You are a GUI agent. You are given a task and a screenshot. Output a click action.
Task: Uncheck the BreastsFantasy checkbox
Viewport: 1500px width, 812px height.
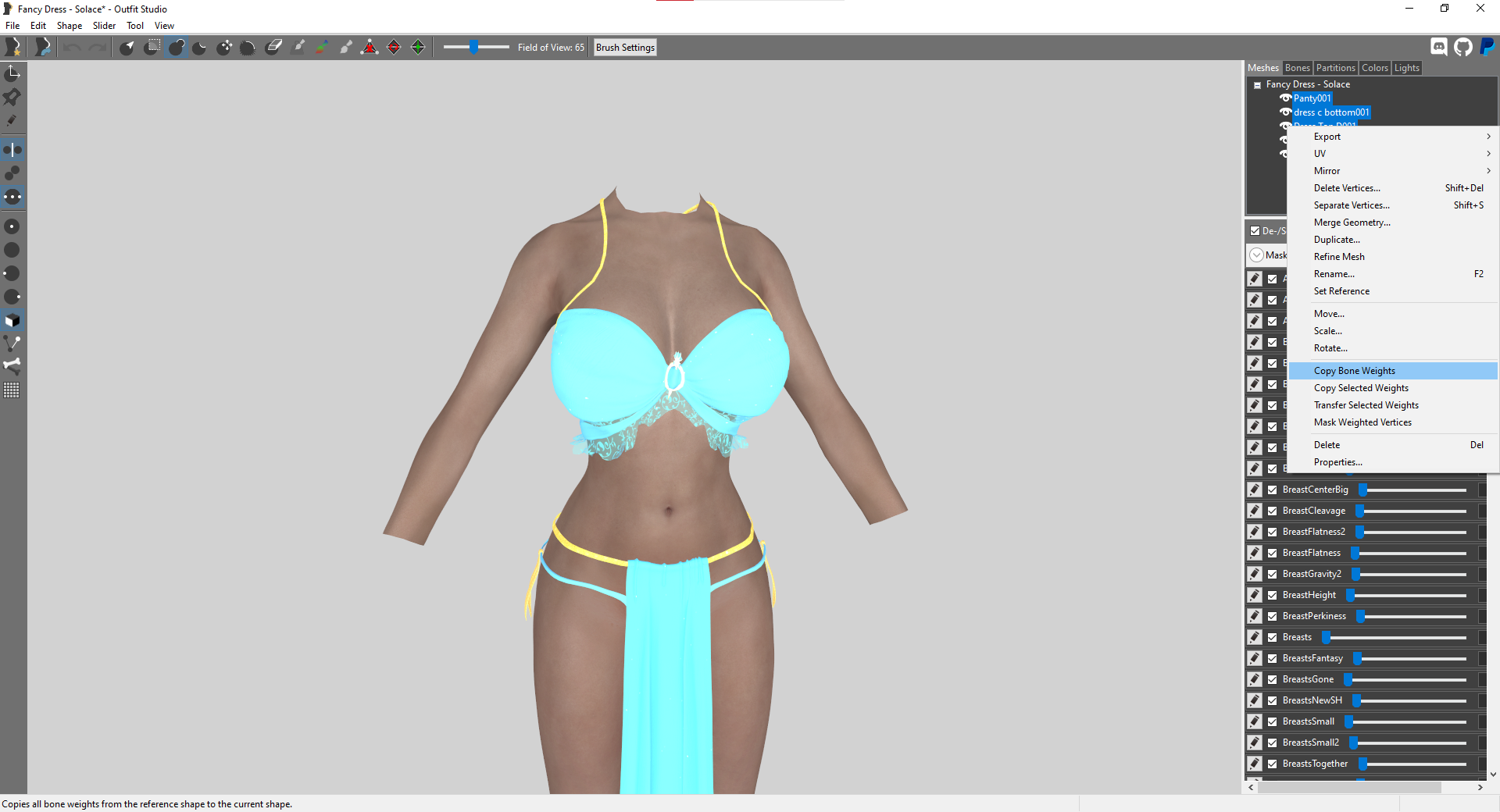point(1273,658)
